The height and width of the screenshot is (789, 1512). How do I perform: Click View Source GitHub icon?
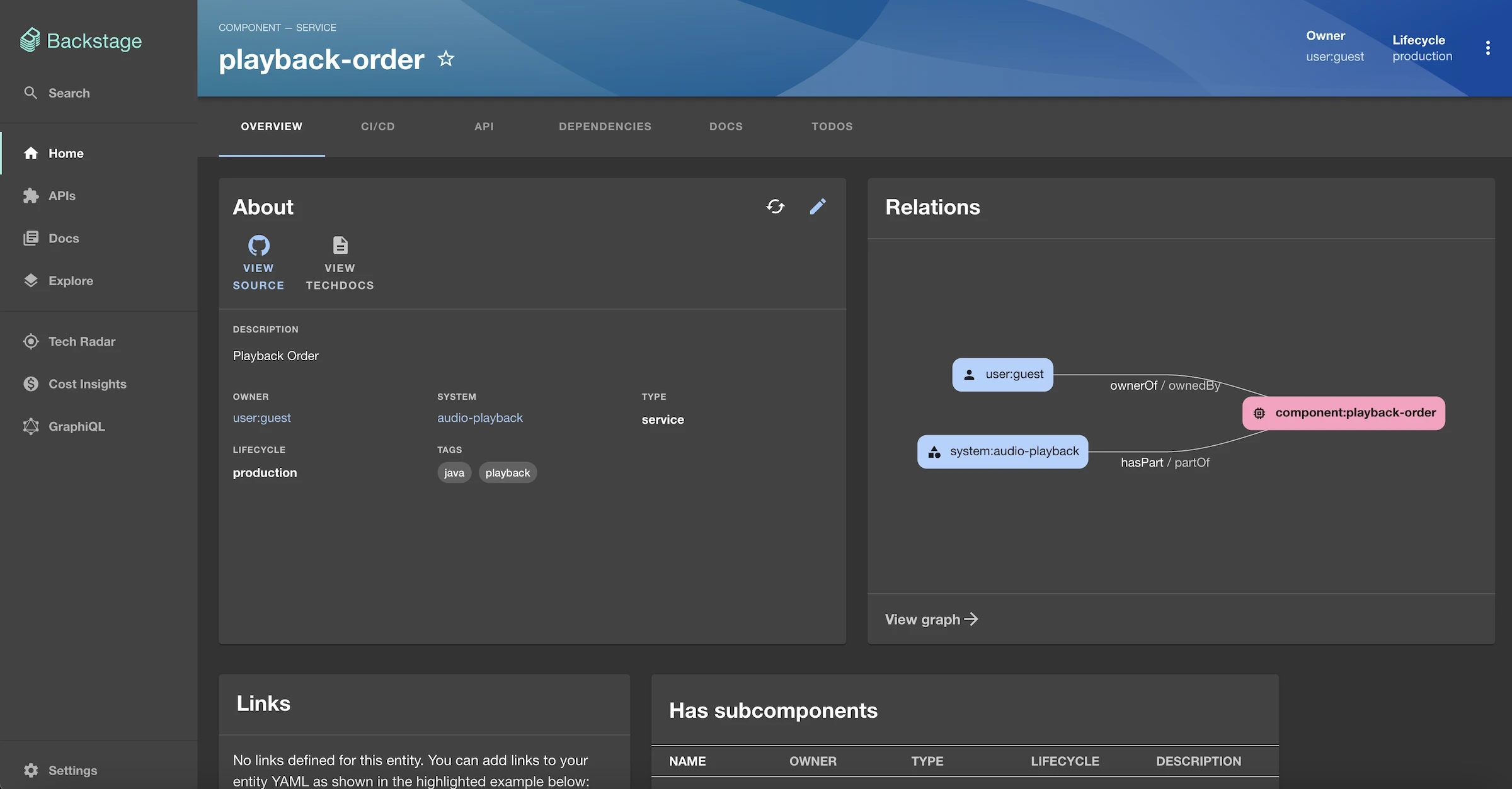tap(258, 246)
